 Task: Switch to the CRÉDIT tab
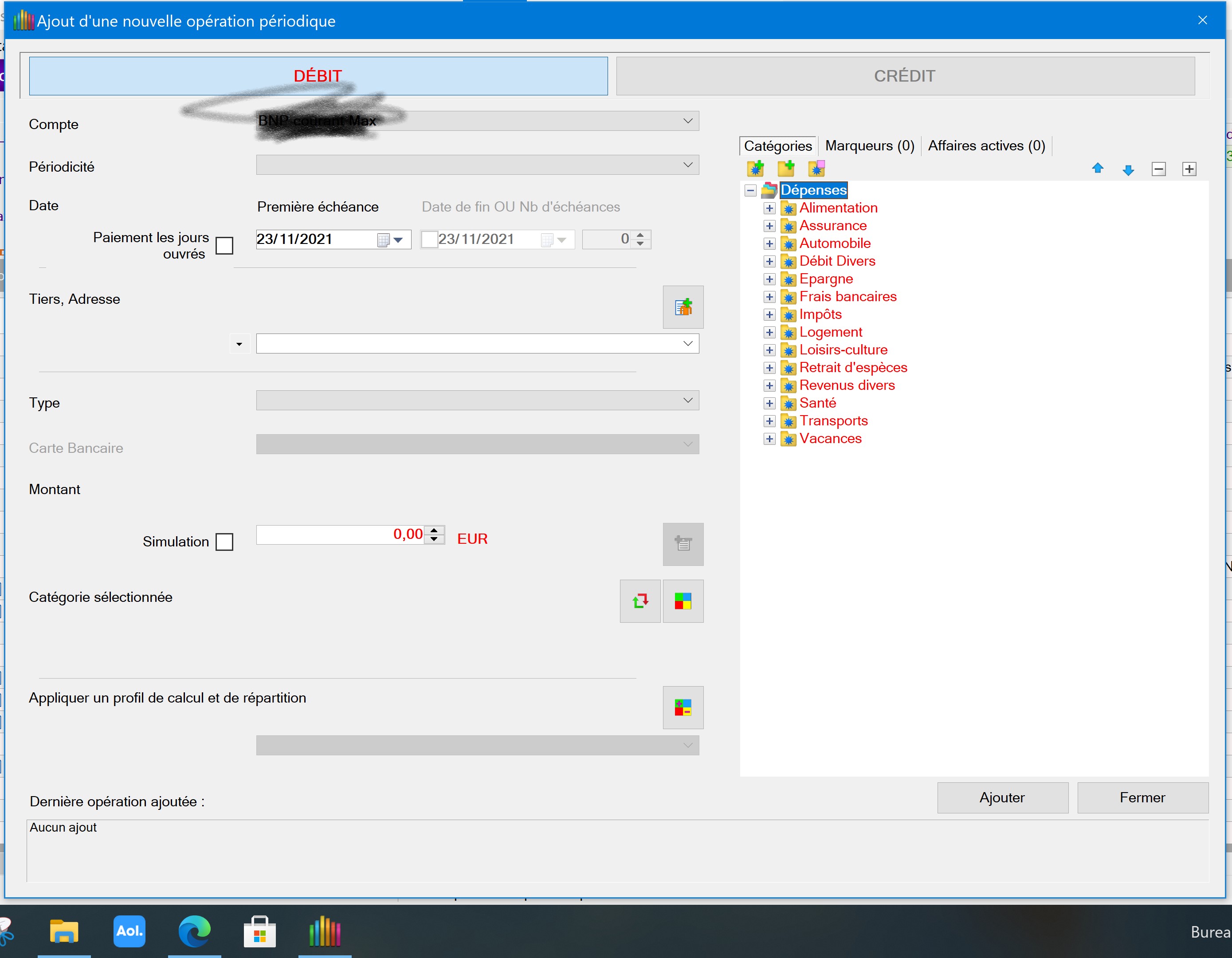tap(904, 76)
